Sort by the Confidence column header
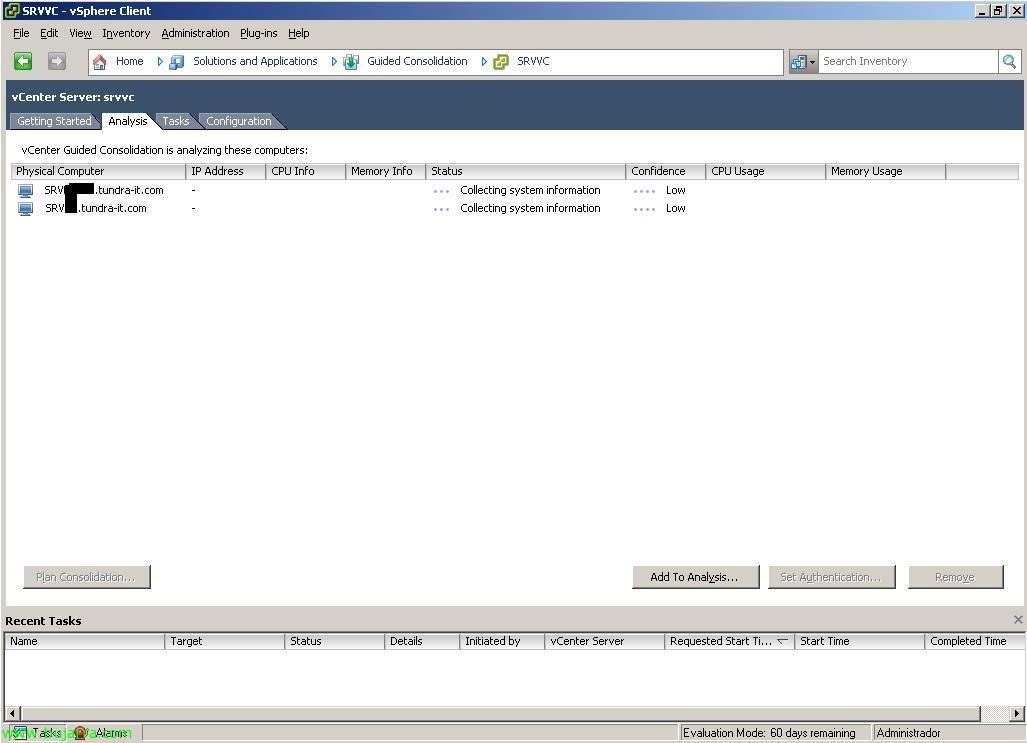 [x=665, y=171]
